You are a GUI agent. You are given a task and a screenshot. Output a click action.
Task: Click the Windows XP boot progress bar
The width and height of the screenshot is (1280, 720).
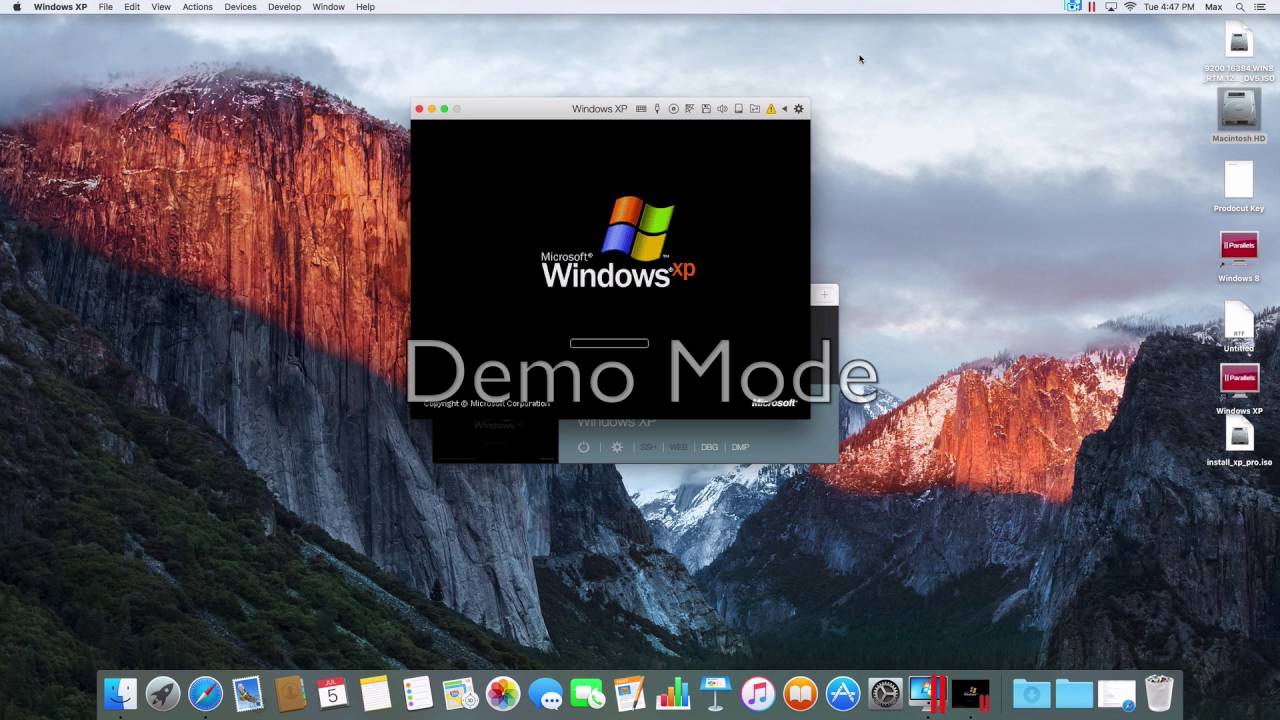609,343
